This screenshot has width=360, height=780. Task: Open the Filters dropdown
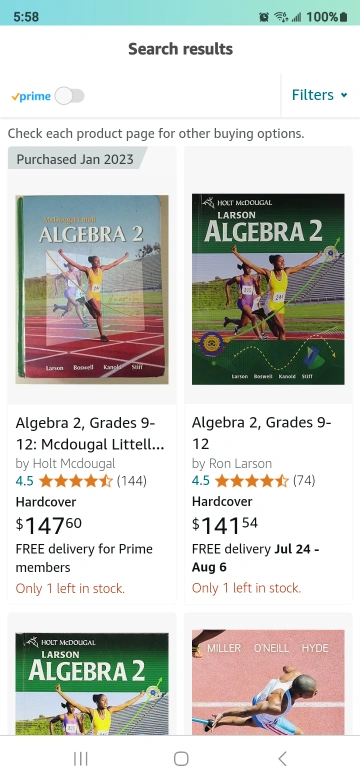(319, 95)
